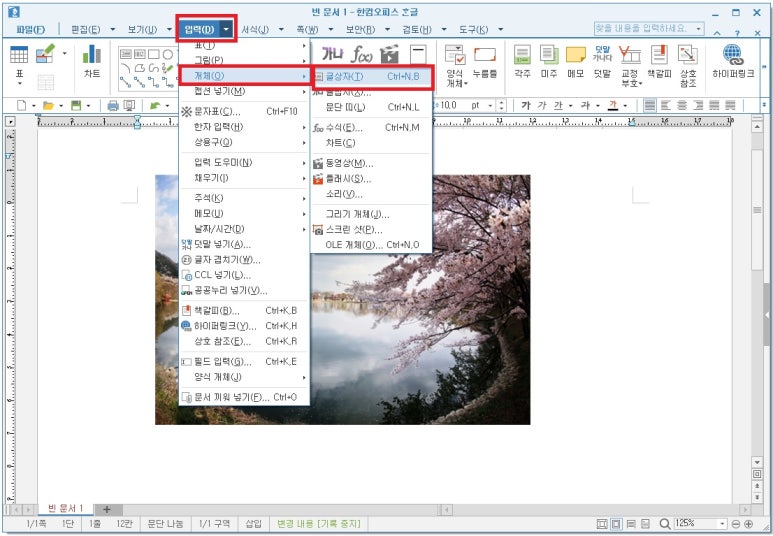The height and width of the screenshot is (536, 773).
Task: Open the 파일(F) menu
Action: 31,30
